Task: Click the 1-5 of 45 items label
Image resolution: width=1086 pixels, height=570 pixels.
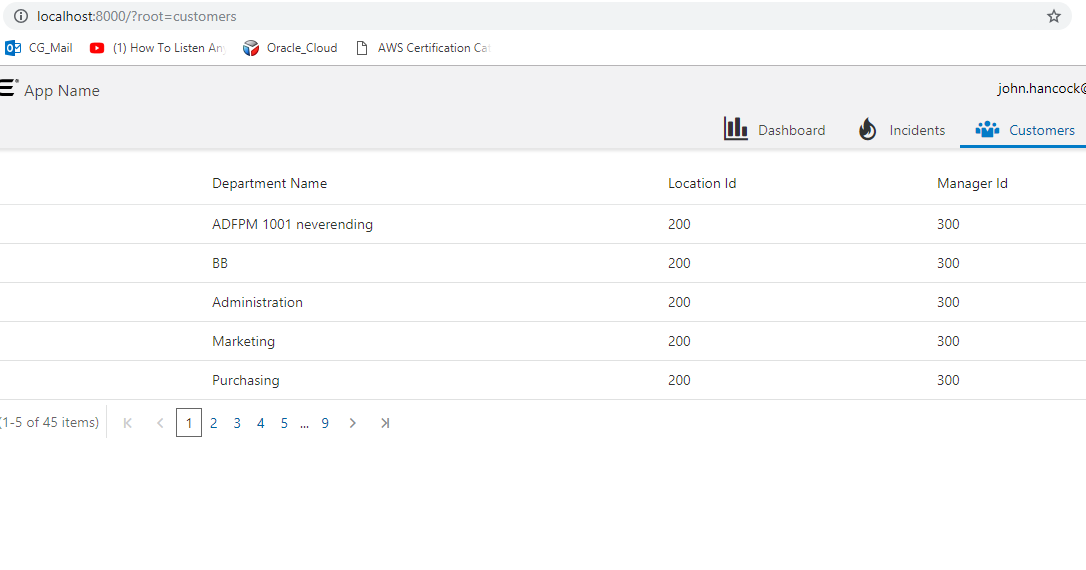Action: coord(49,422)
